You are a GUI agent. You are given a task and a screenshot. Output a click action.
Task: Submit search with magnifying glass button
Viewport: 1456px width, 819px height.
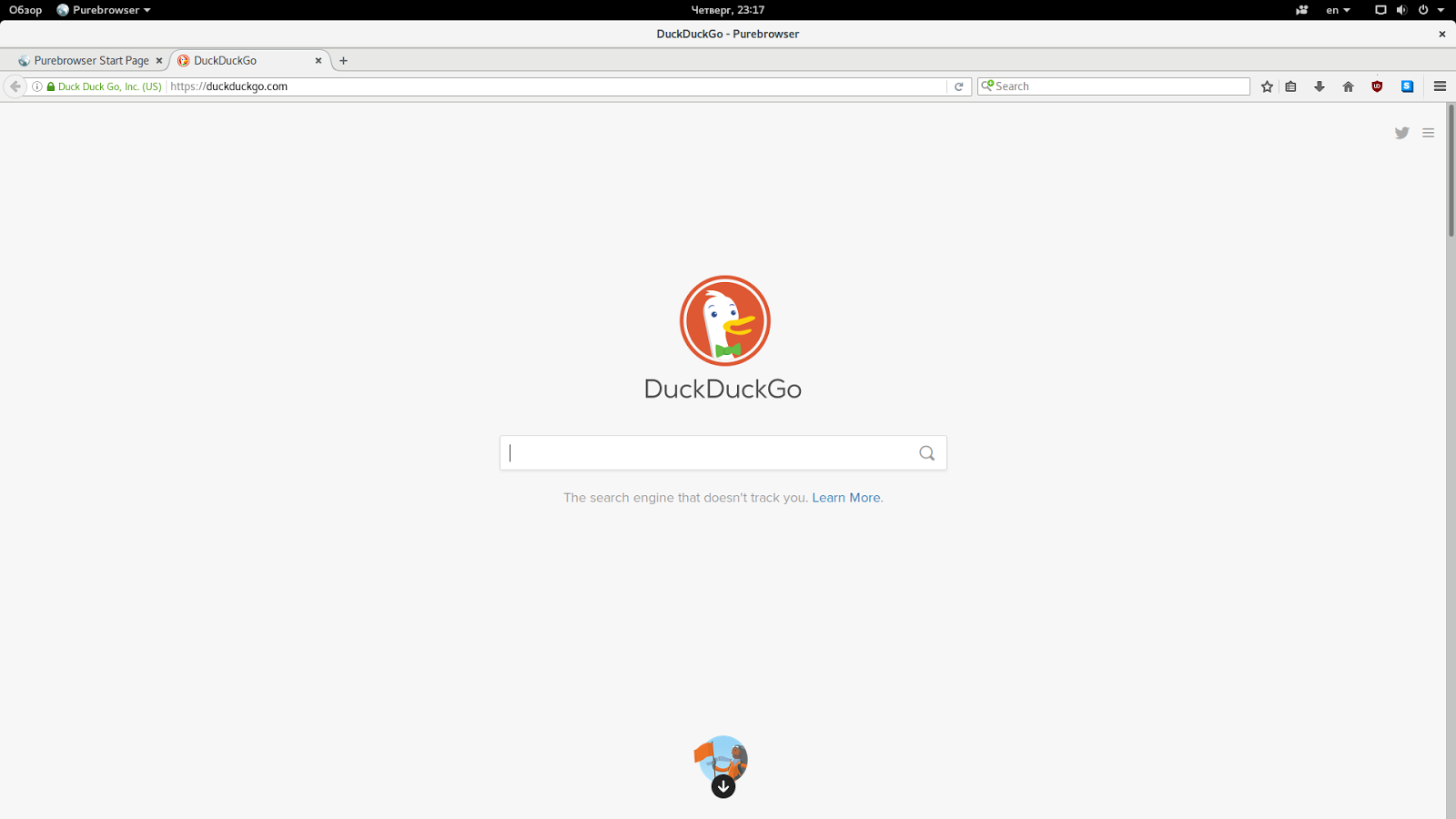[x=926, y=453]
